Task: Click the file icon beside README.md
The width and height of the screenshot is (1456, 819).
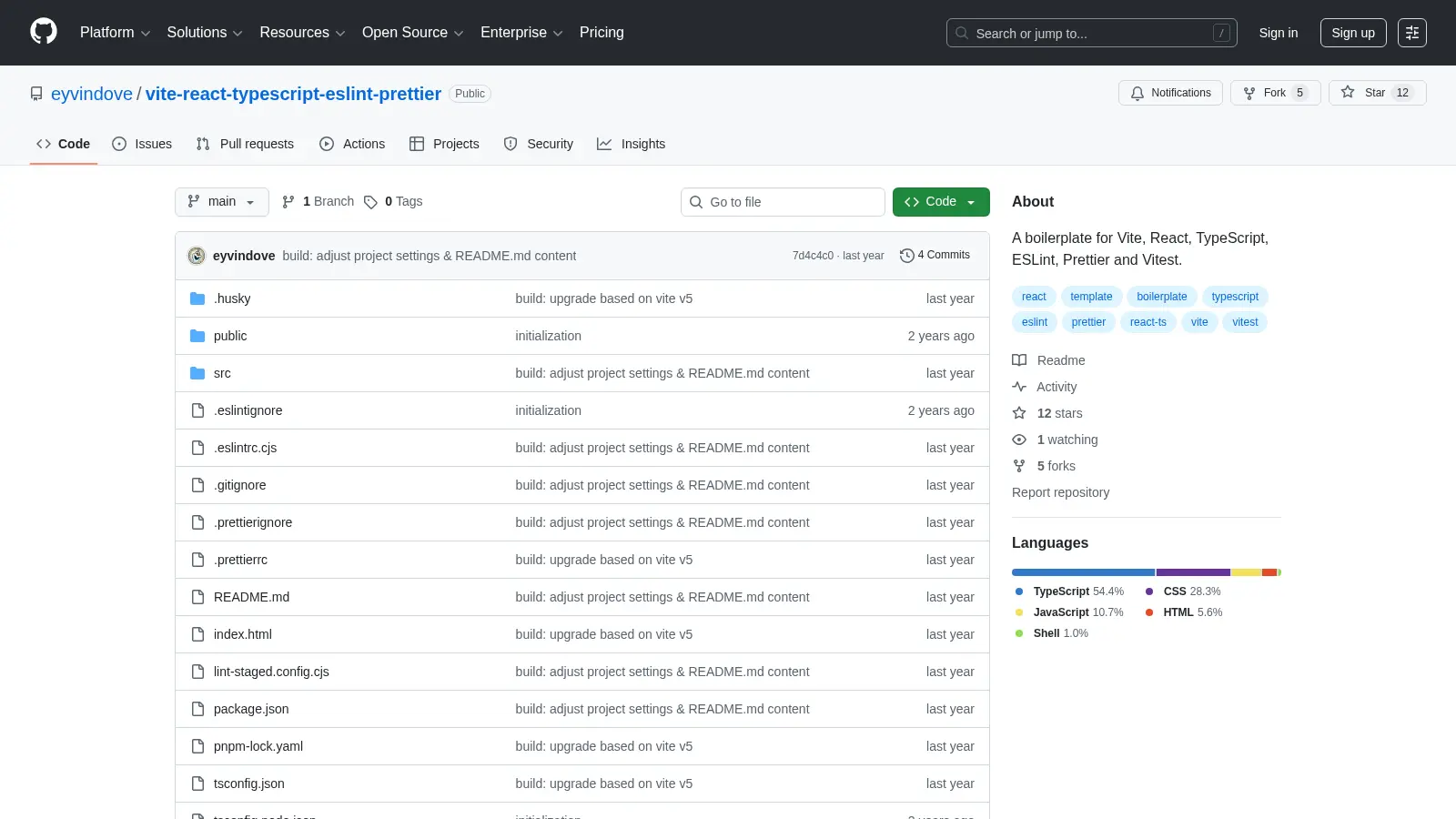Action: 197,597
